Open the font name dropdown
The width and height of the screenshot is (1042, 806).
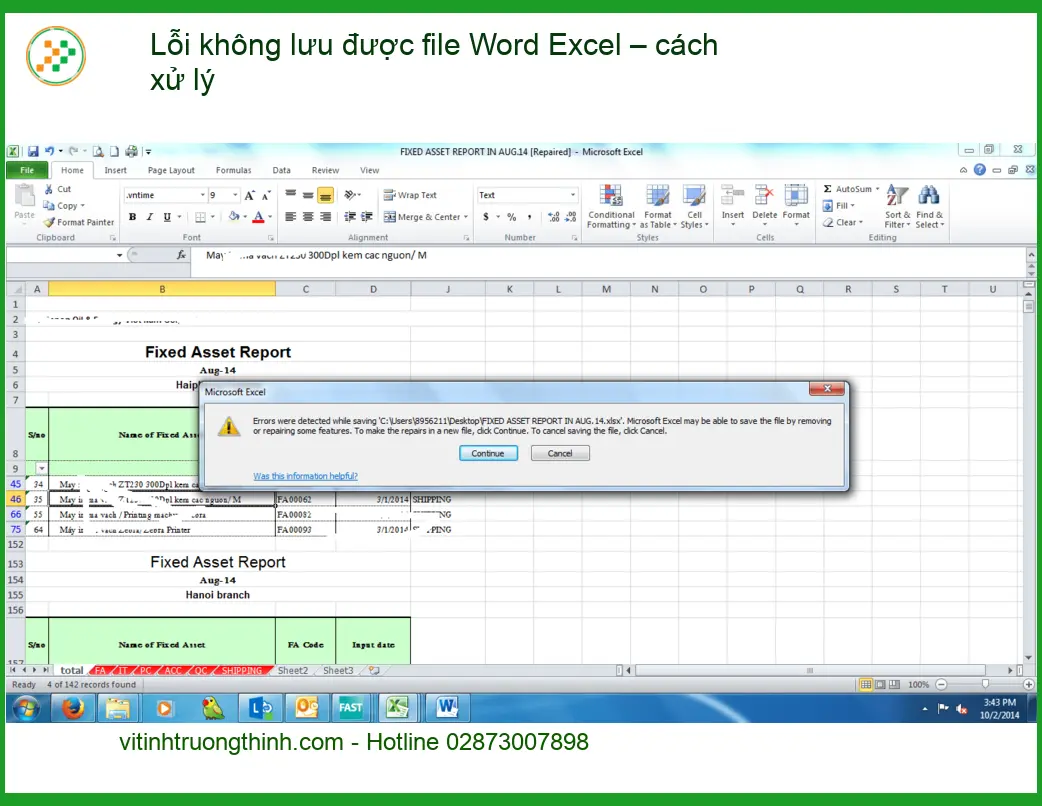pos(202,195)
